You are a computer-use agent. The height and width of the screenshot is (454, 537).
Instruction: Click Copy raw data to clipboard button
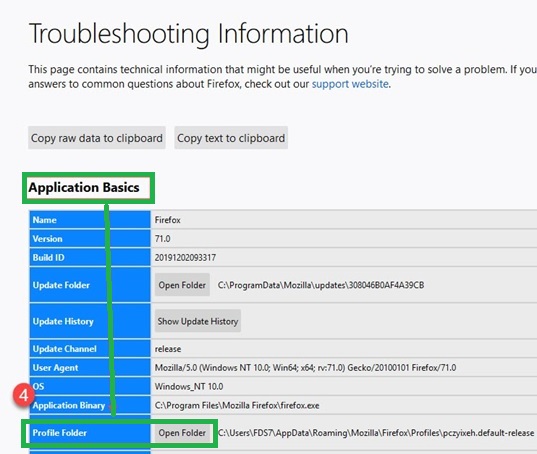point(97,138)
